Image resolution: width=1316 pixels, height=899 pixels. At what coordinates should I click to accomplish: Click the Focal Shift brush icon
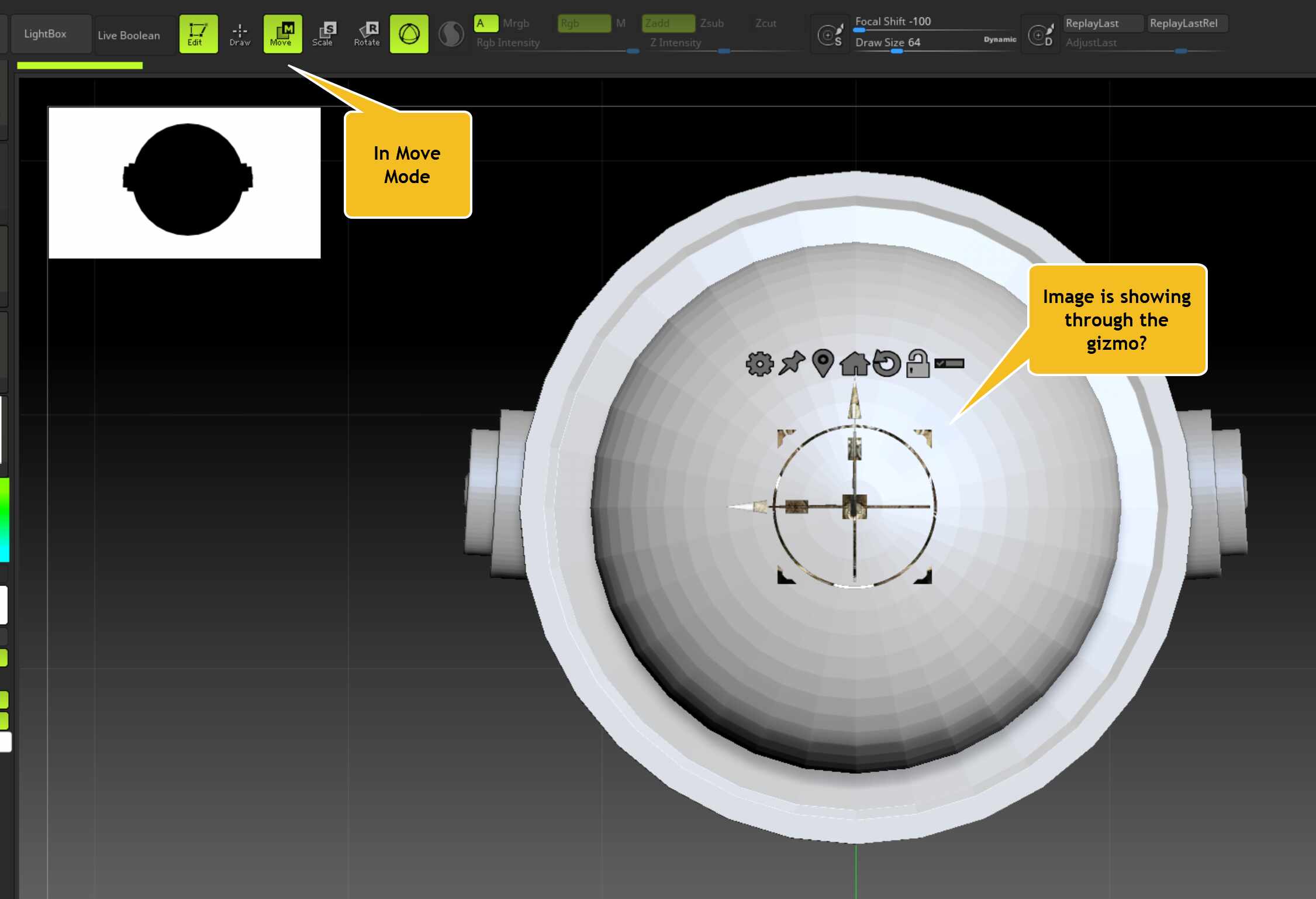coord(830,34)
